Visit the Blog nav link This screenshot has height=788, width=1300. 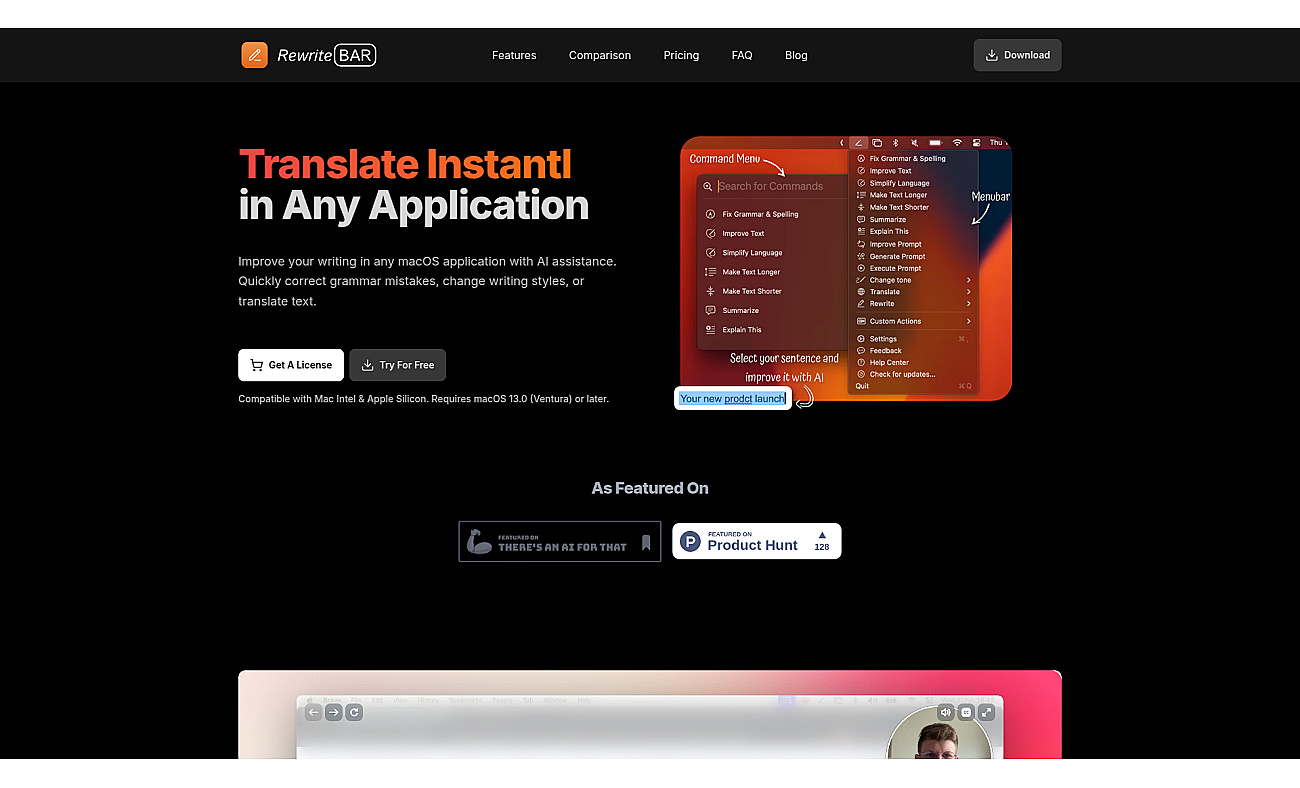(796, 55)
